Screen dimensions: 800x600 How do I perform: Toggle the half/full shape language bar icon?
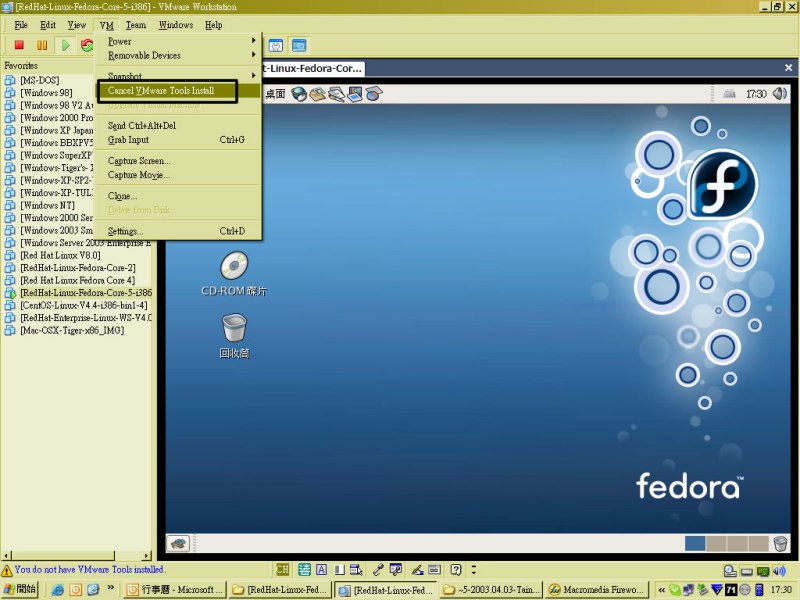(x=339, y=569)
